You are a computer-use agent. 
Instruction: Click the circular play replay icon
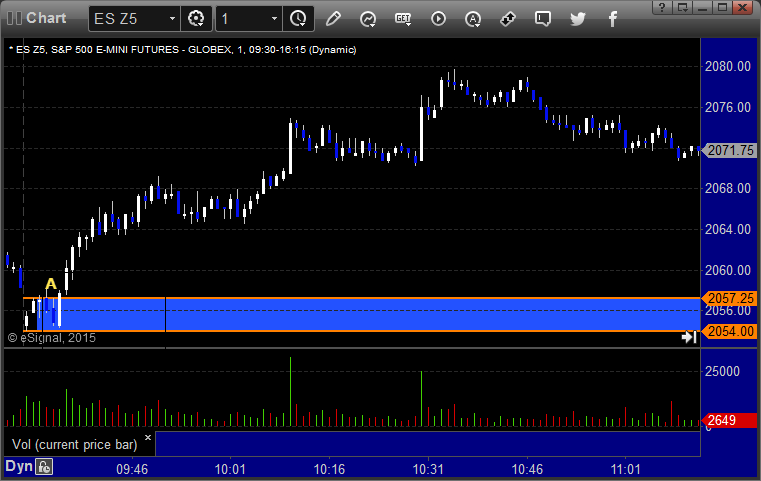click(438, 19)
